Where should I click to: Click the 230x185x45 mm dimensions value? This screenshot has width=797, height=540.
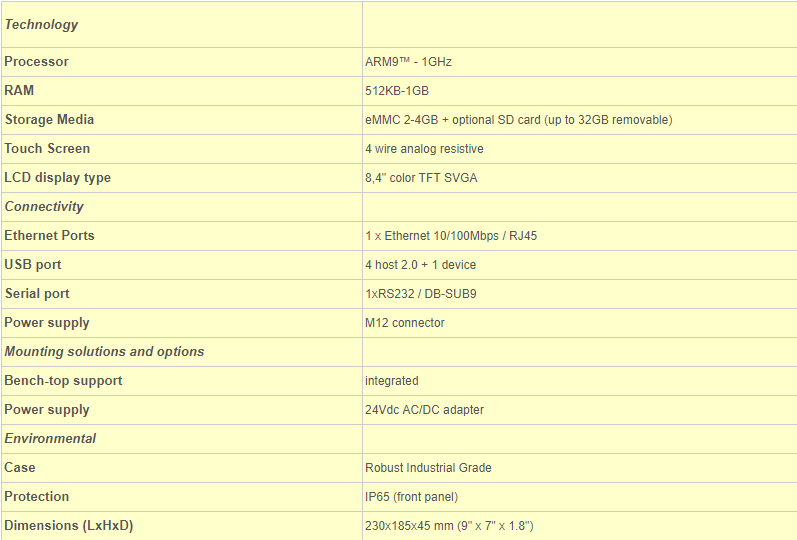point(449,526)
